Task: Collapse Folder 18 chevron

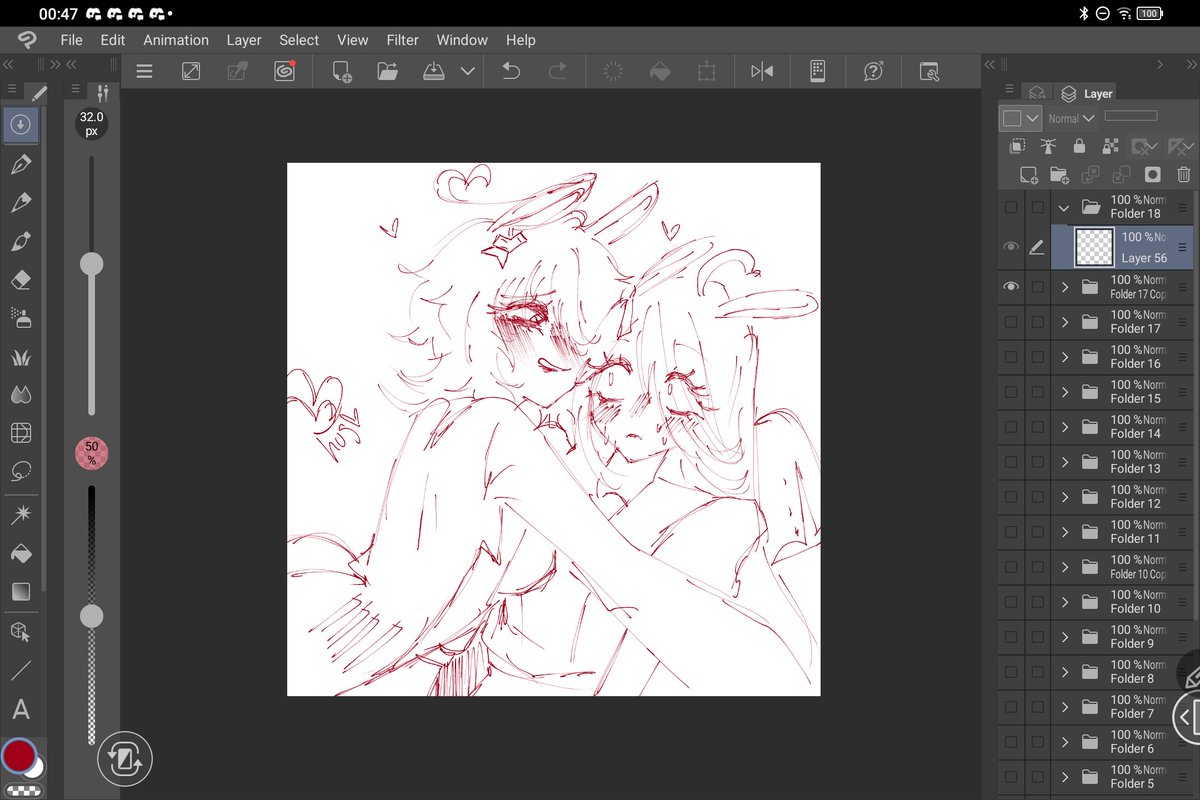Action: 1065,208
